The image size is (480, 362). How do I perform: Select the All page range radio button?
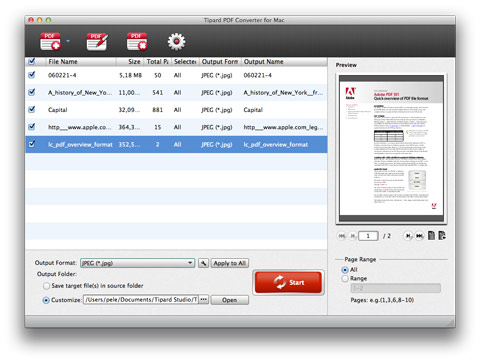click(x=345, y=270)
